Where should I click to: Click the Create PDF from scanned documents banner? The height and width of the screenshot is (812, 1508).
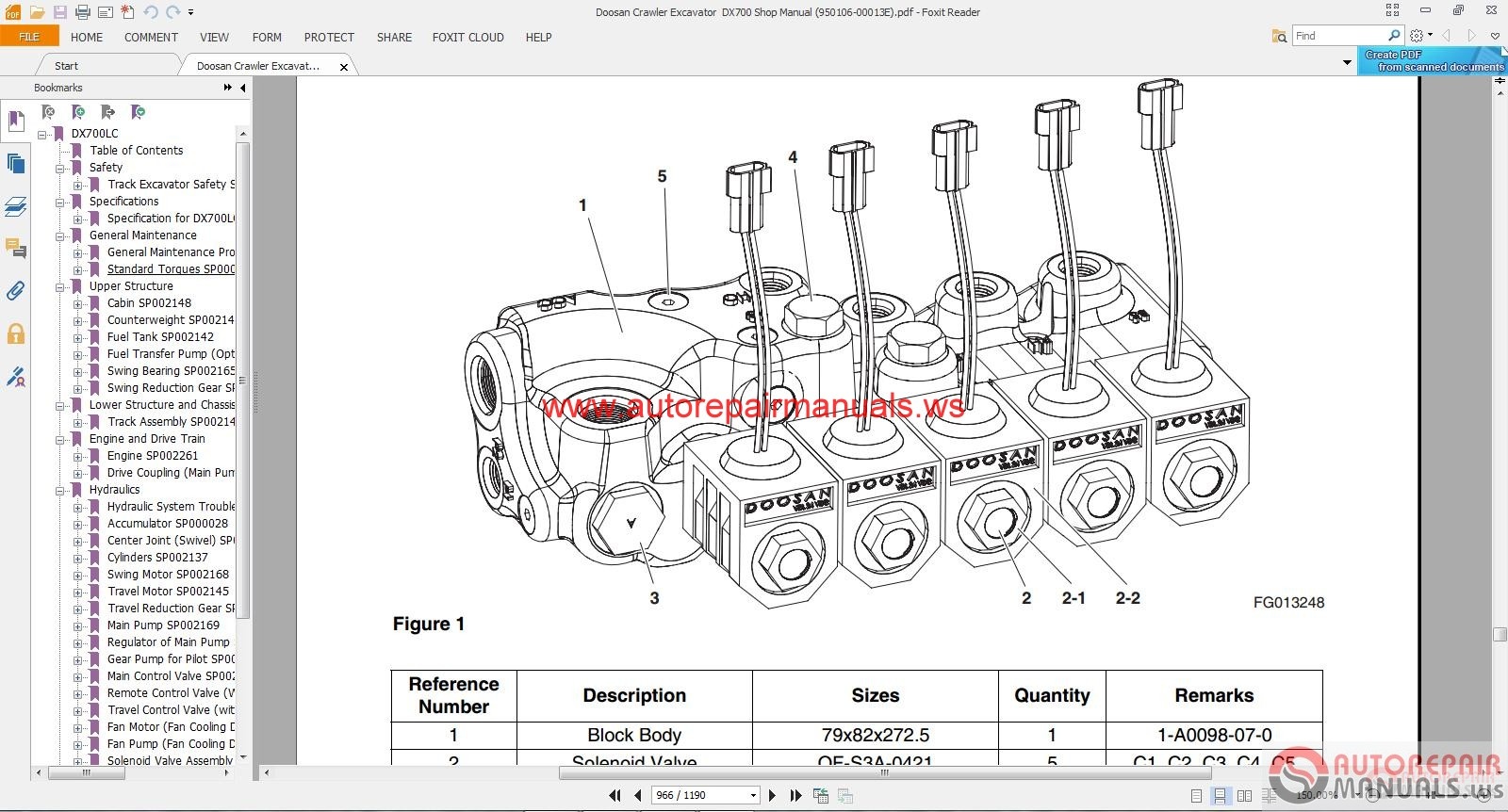[1432, 61]
